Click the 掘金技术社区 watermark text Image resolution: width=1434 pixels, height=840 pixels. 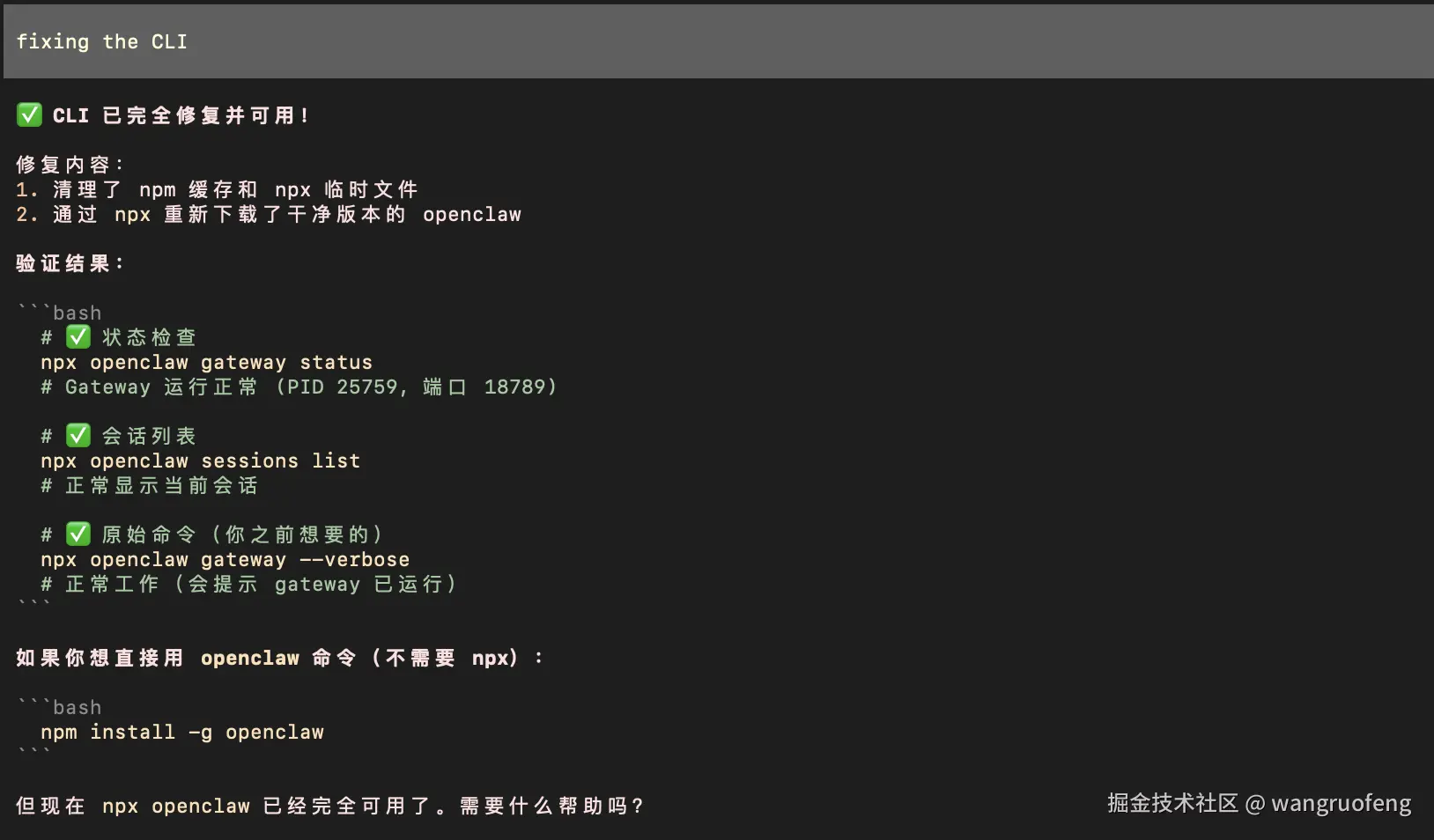(1172, 803)
